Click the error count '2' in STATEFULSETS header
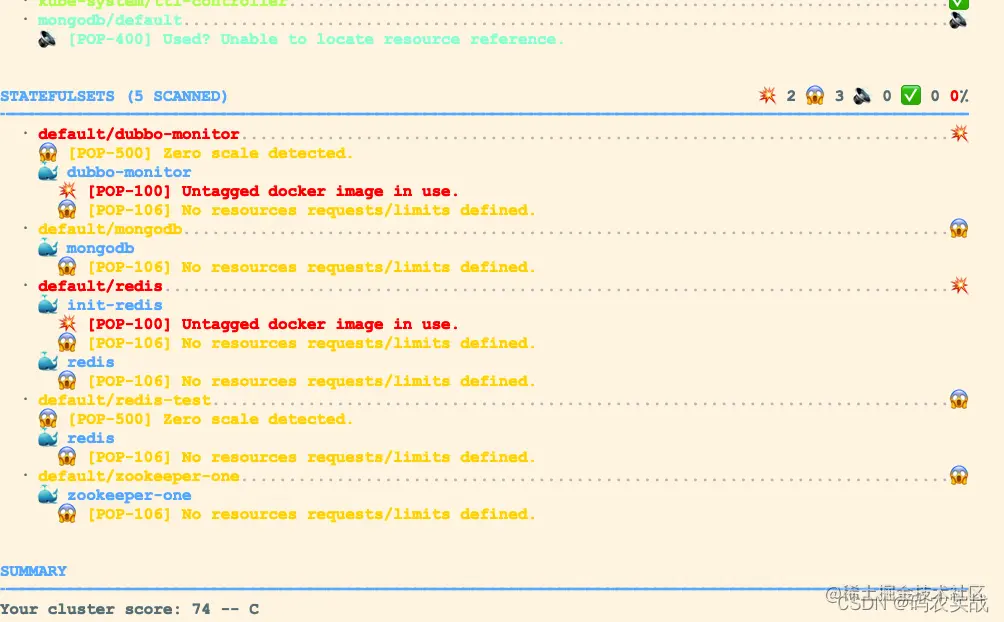Viewport: 1004px width, 622px height. tap(791, 96)
